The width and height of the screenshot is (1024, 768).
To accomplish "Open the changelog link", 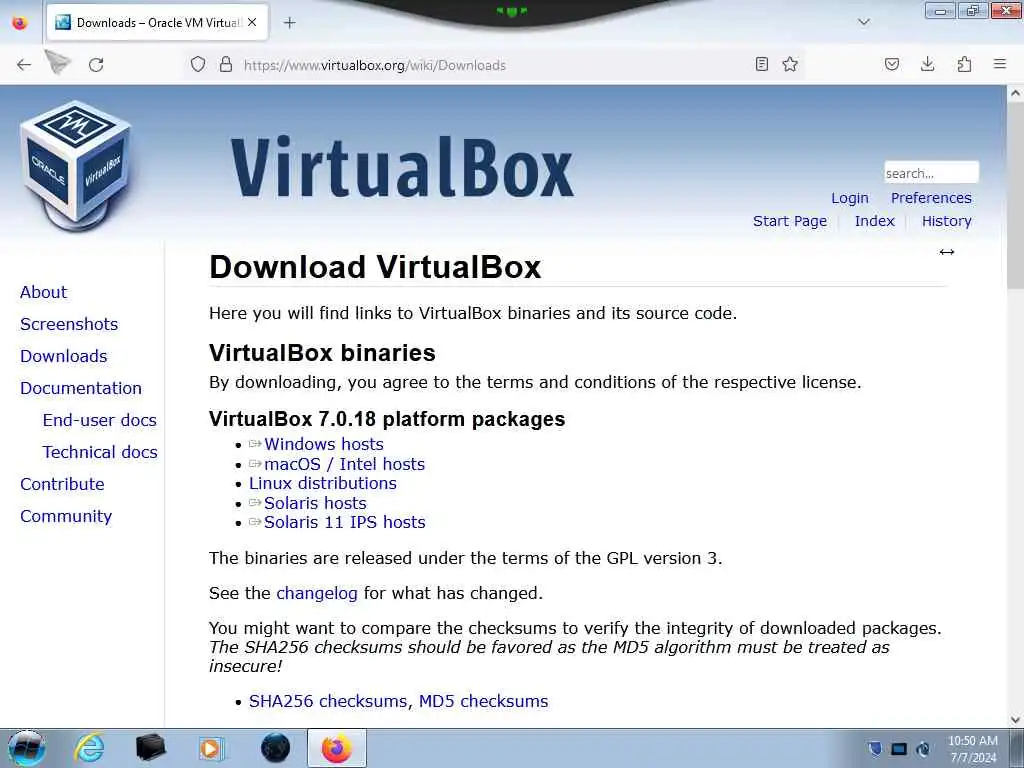I will pyautogui.click(x=317, y=593).
